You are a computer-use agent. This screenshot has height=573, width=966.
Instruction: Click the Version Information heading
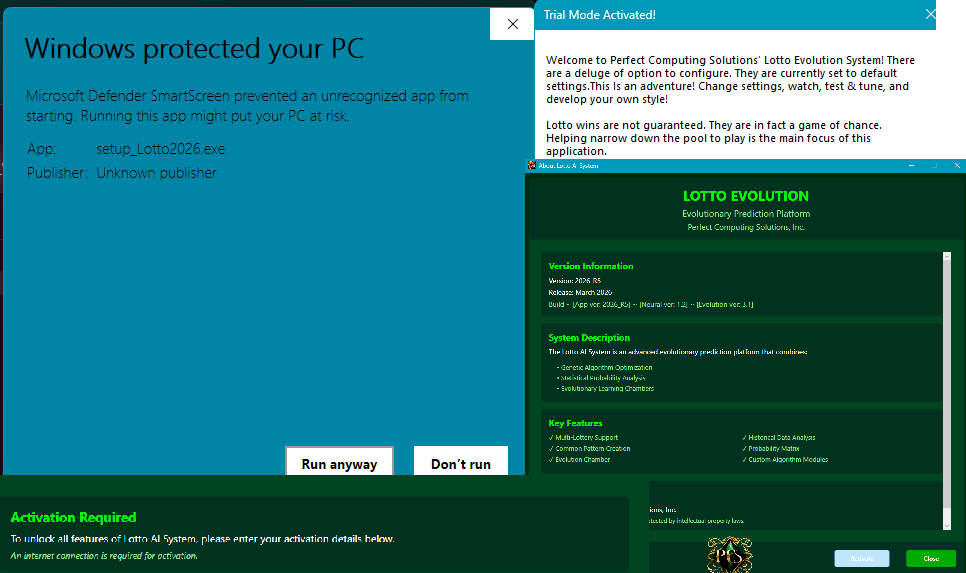[591, 266]
